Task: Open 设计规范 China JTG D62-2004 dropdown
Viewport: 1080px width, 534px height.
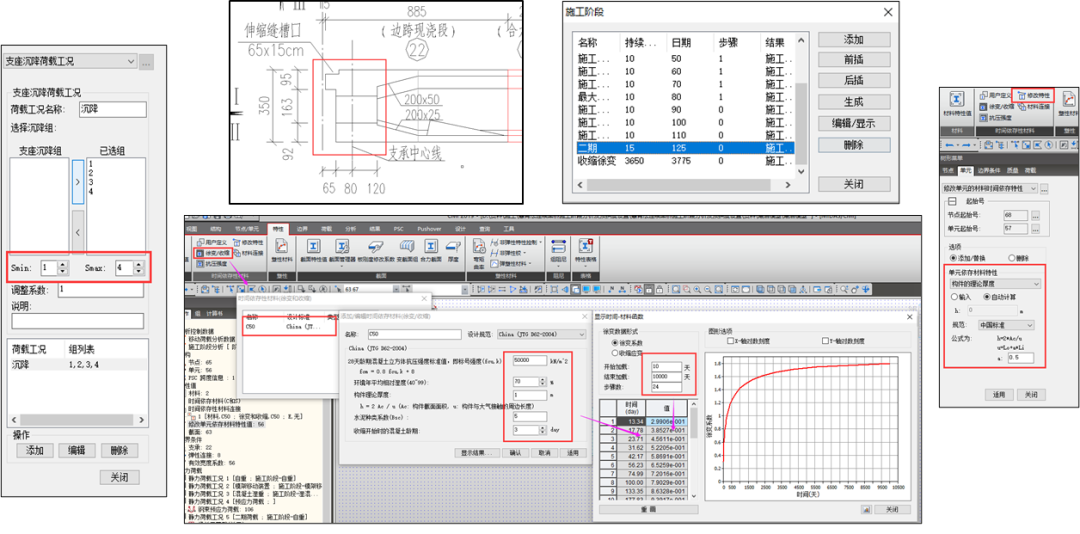Action: 541,334
